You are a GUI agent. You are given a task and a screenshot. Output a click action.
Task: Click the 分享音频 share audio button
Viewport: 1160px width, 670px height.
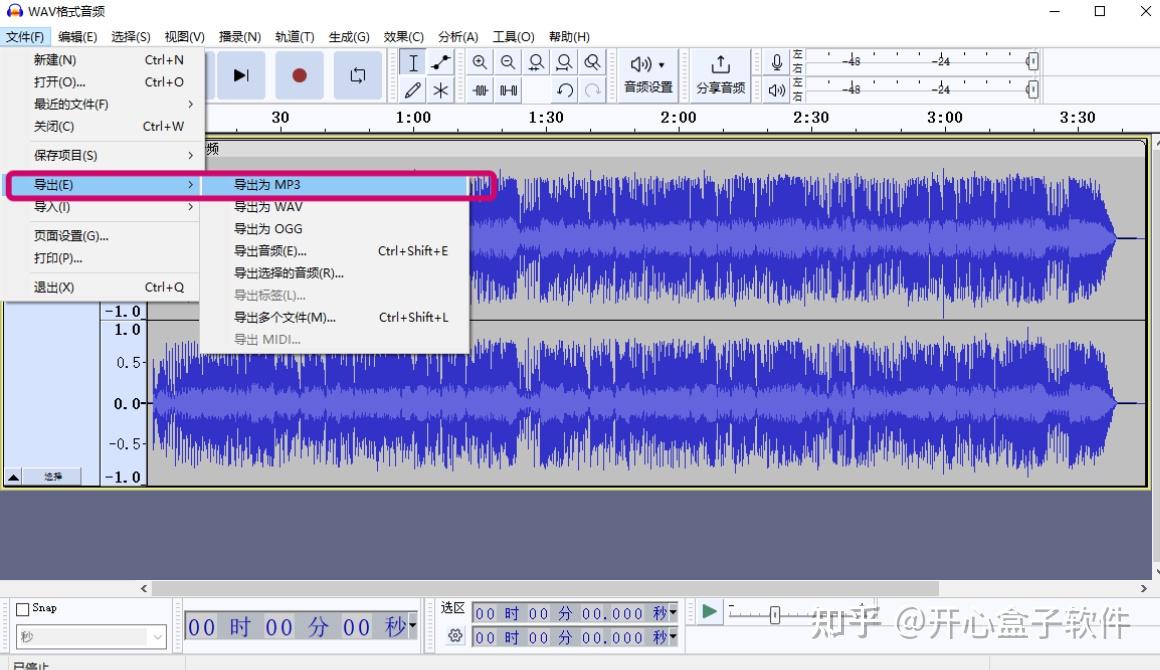pyautogui.click(x=721, y=75)
